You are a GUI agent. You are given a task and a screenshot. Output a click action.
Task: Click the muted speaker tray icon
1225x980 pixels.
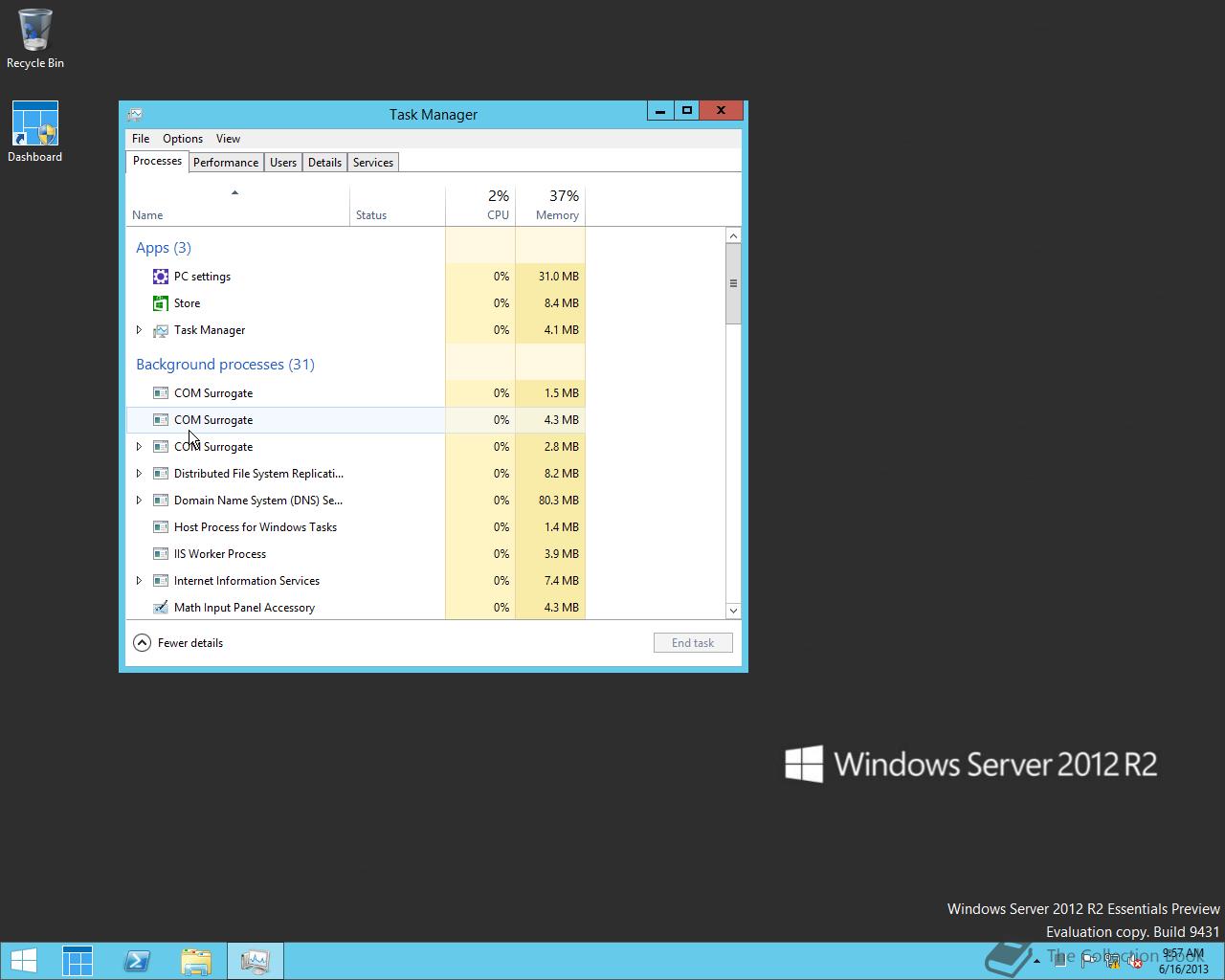point(1135,962)
